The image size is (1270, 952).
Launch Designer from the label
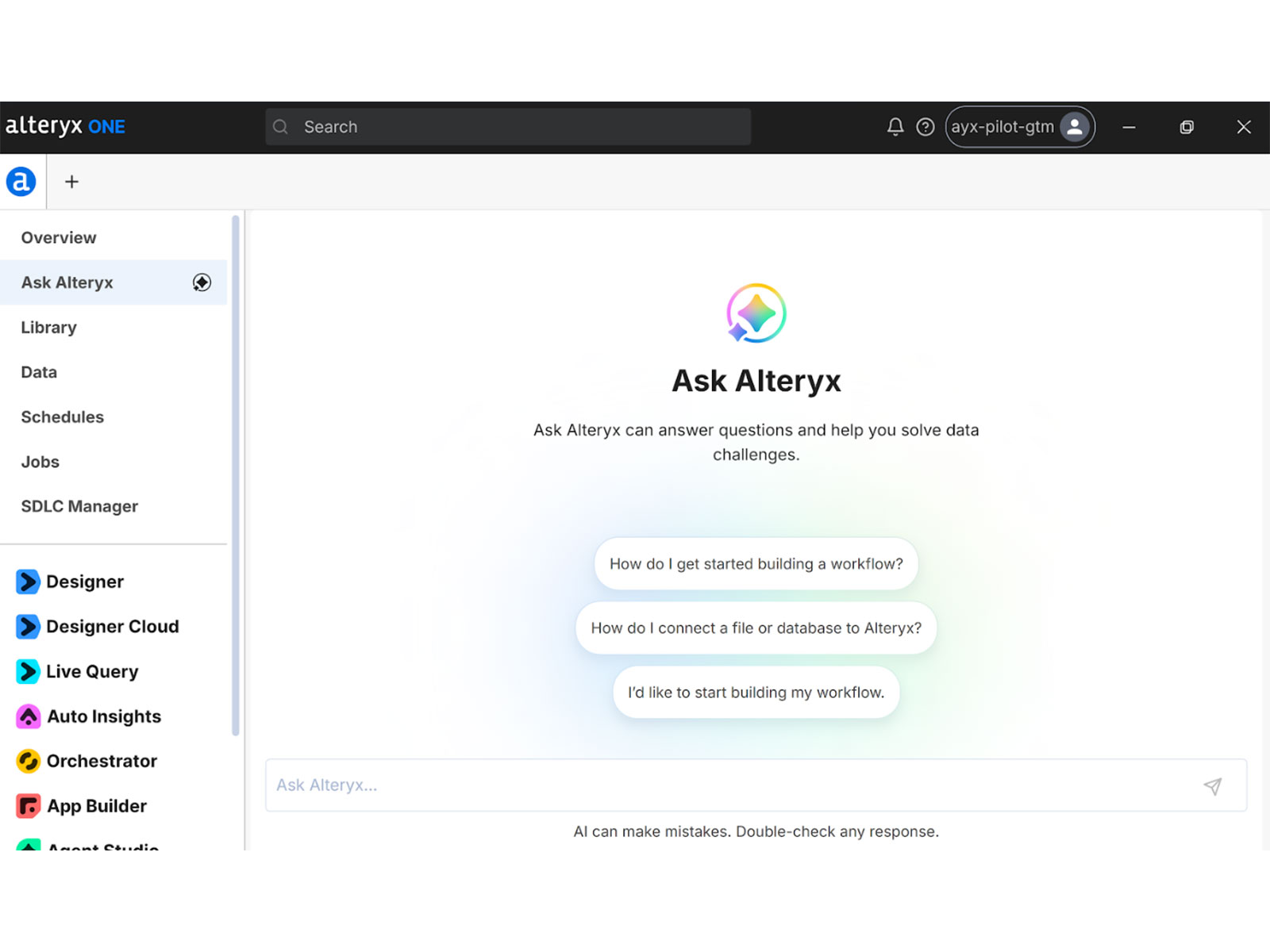[85, 582]
